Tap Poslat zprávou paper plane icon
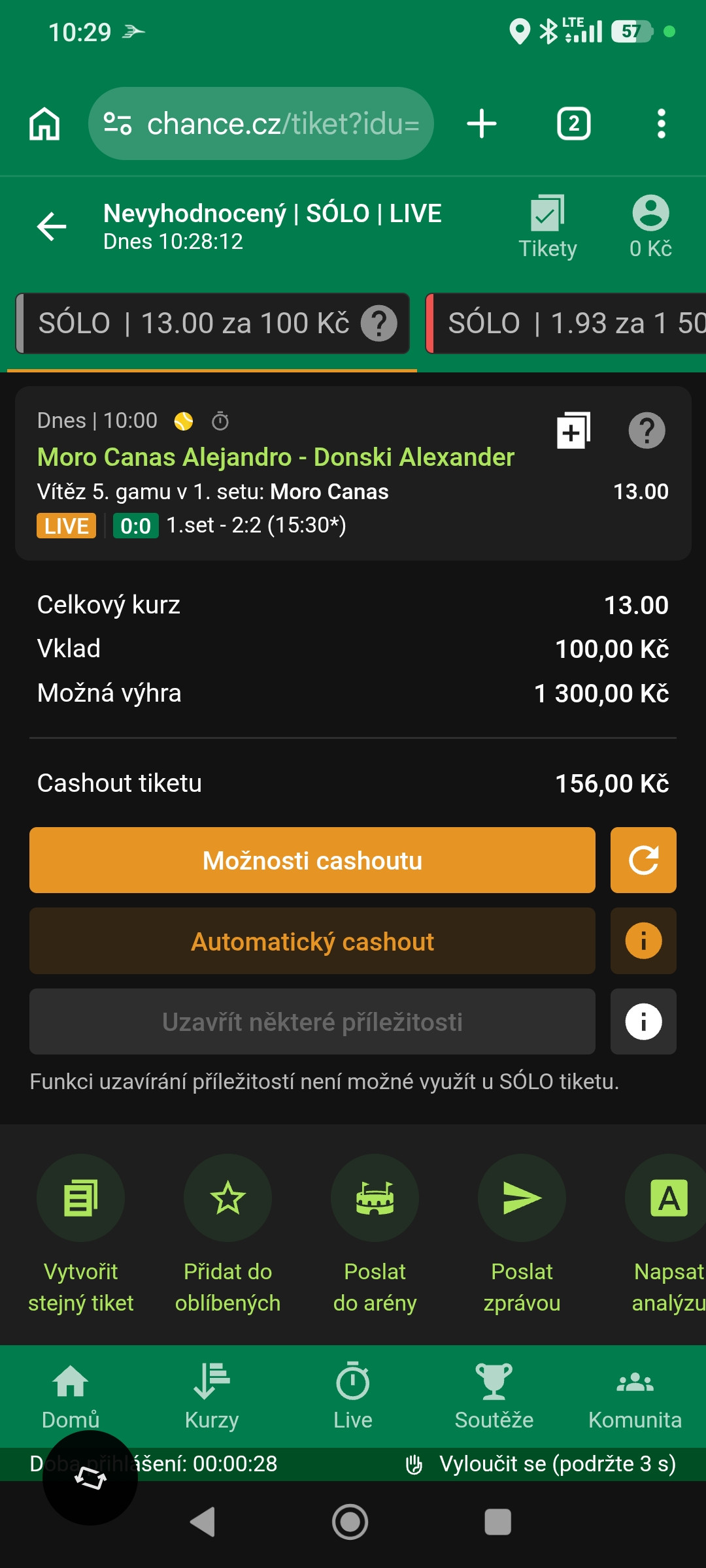 point(522,1198)
